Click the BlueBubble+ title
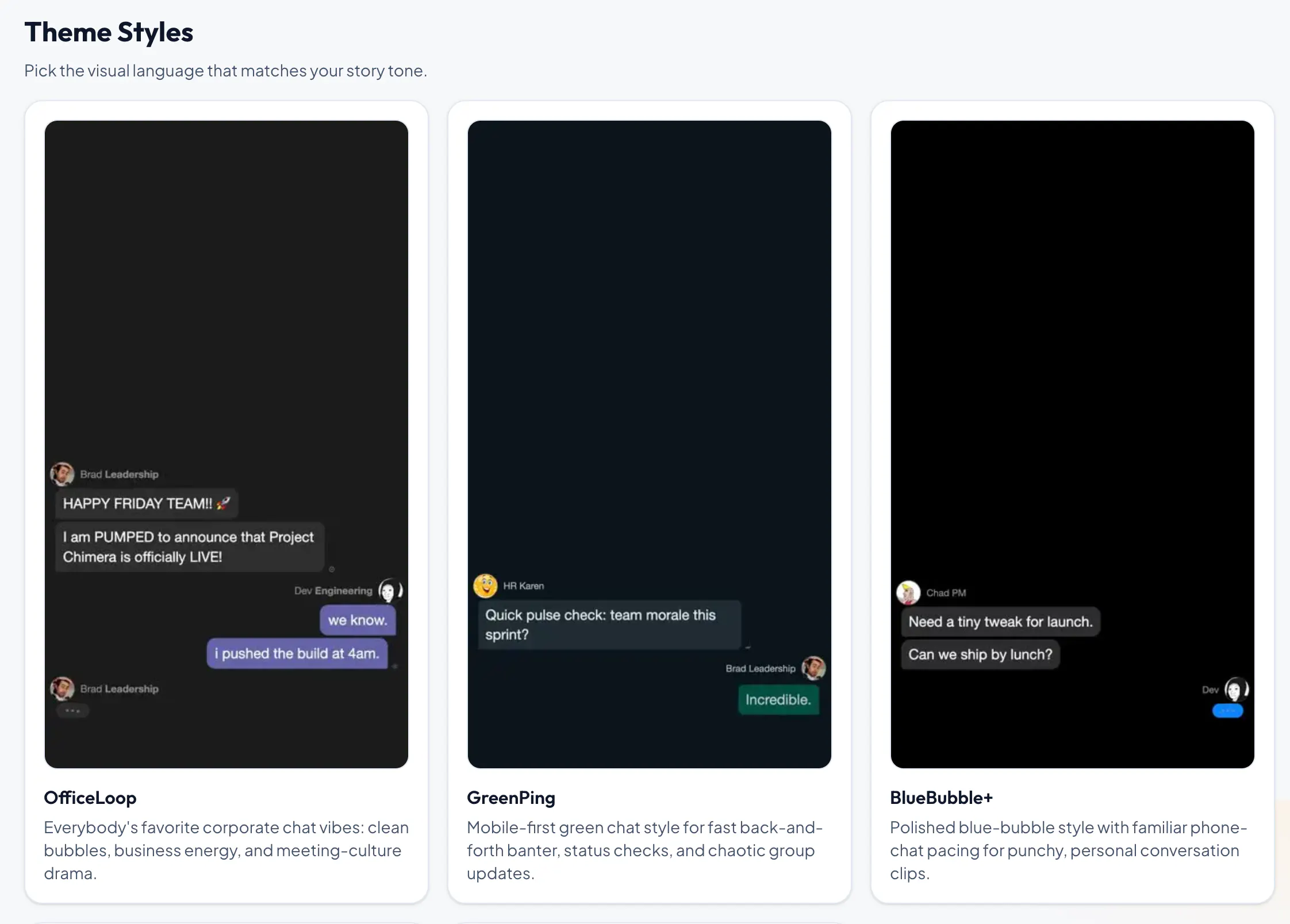Viewport: 1290px width, 924px height. click(x=942, y=798)
